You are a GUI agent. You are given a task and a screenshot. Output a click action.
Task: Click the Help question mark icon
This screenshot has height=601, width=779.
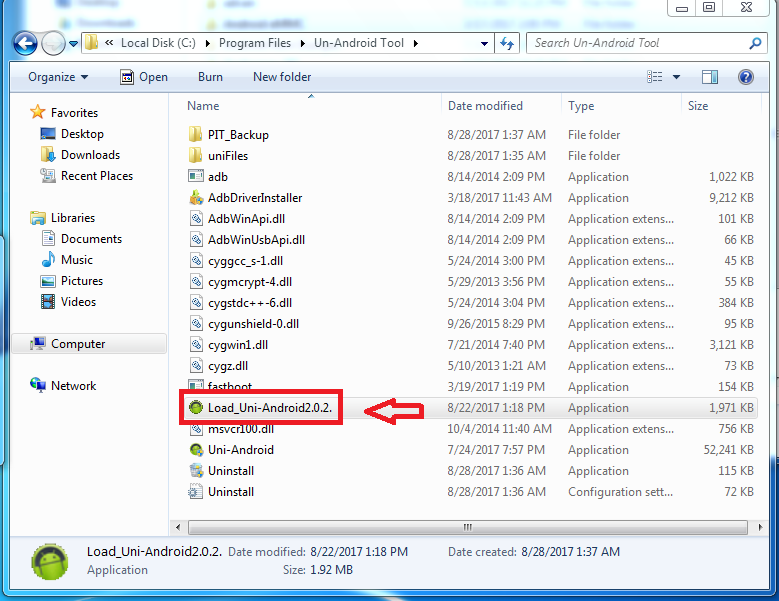coord(746,76)
